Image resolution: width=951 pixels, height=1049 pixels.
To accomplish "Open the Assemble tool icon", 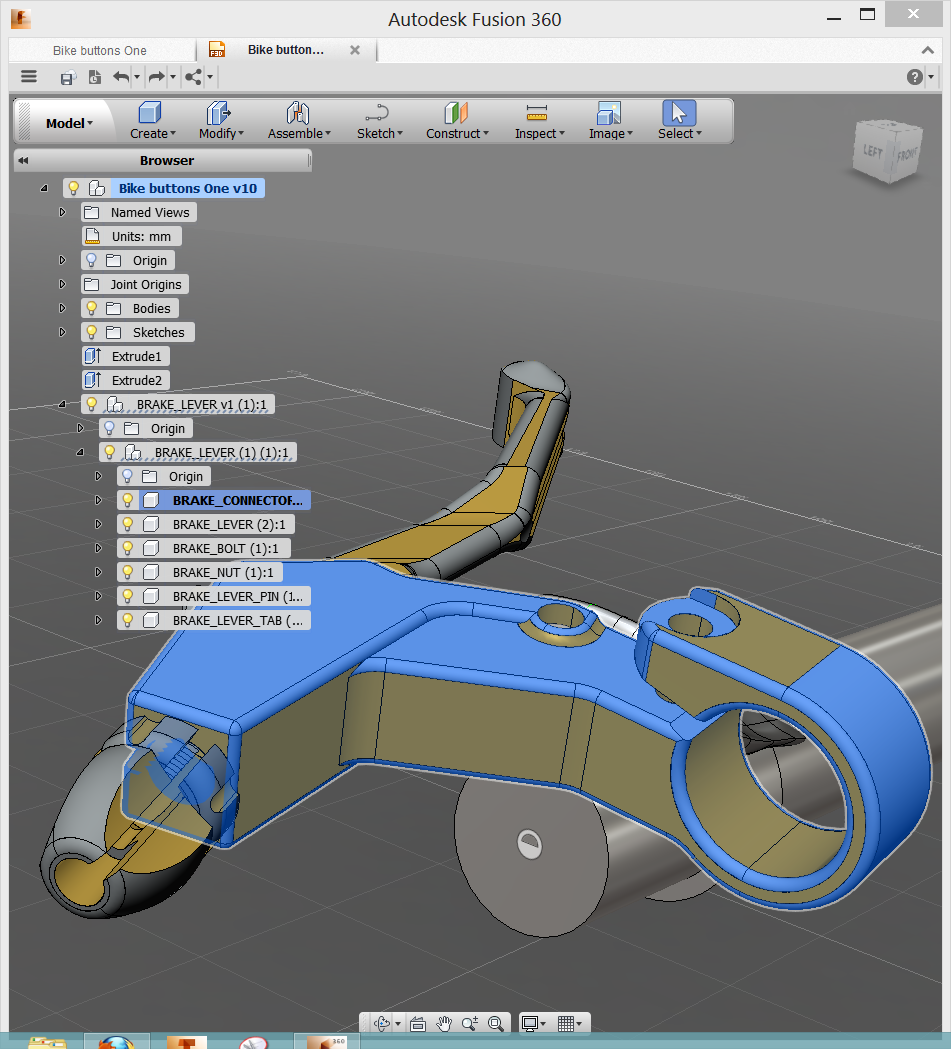I will [298, 112].
